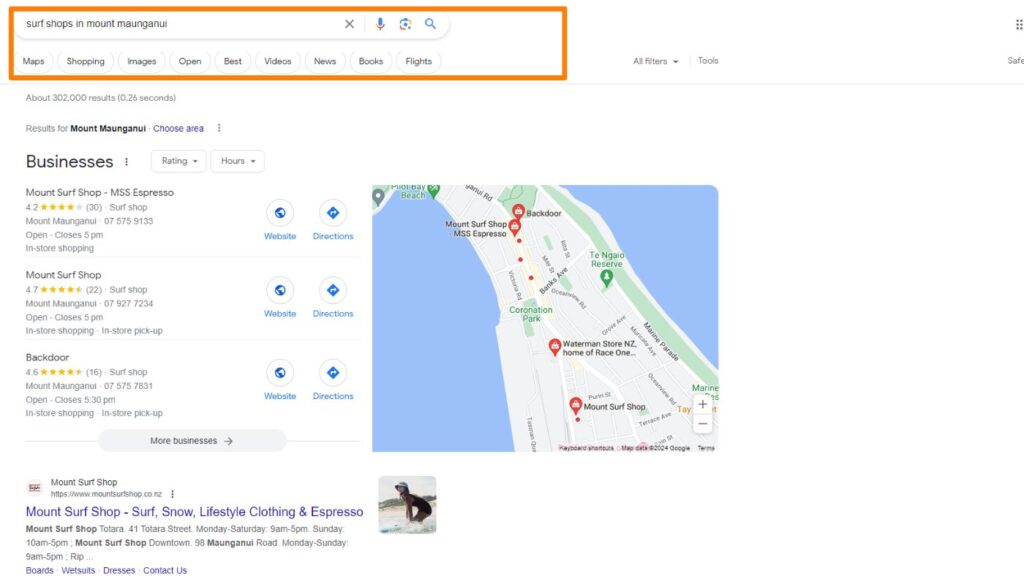
Task: Apply the Best filter chip
Action: [x=232, y=61]
